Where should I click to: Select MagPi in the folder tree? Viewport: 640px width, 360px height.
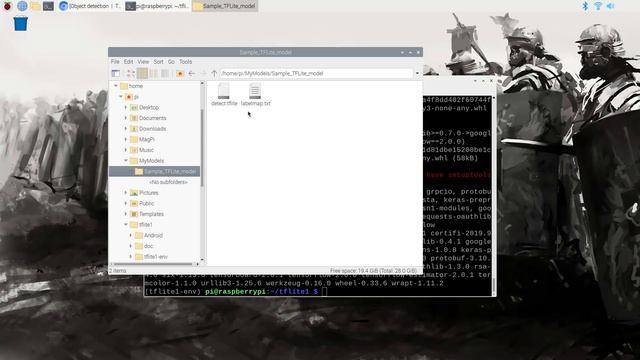coord(147,139)
